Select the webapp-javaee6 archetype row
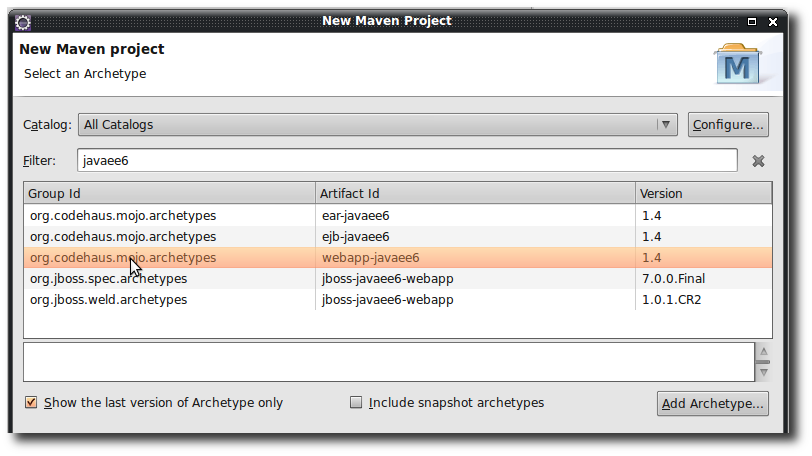 pyautogui.click(x=398, y=258)
